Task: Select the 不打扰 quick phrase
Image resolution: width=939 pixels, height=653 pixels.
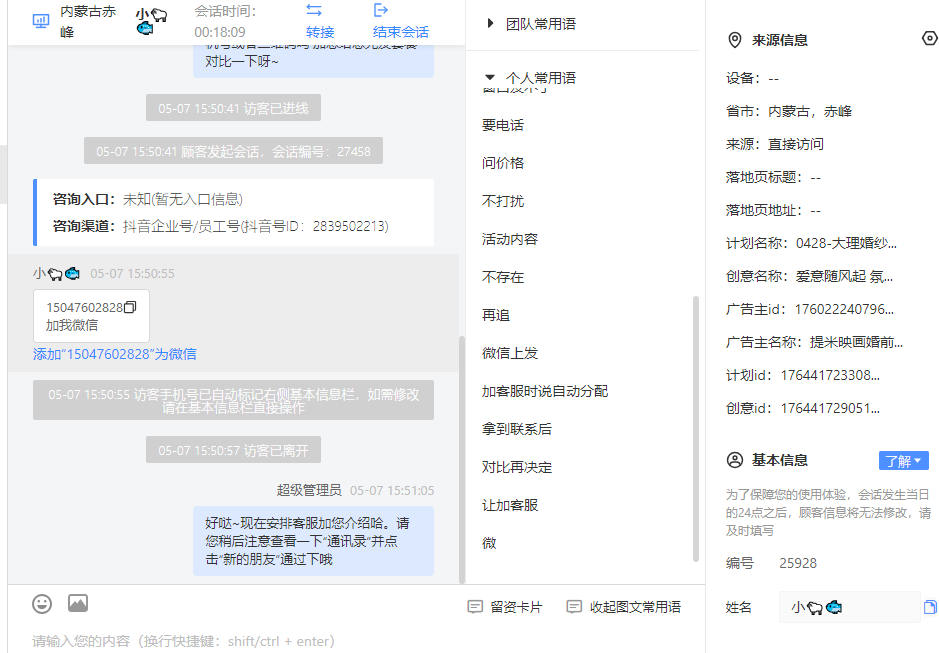Action: [503, 201]
